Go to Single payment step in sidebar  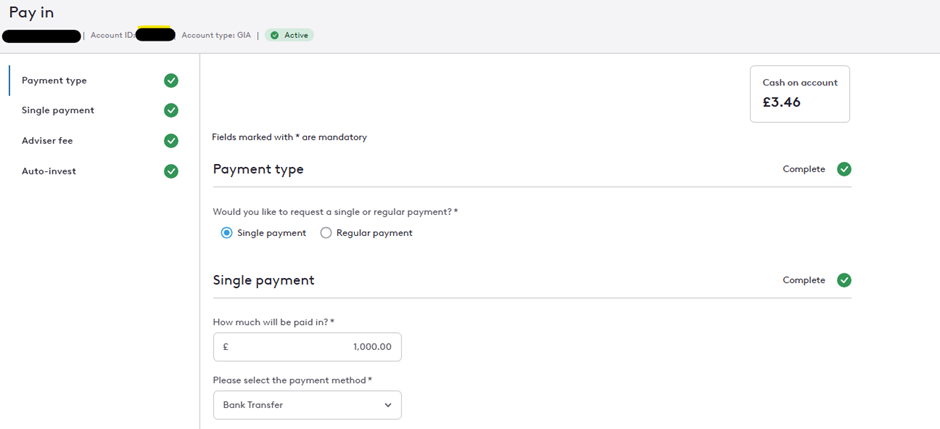[58, 110]
